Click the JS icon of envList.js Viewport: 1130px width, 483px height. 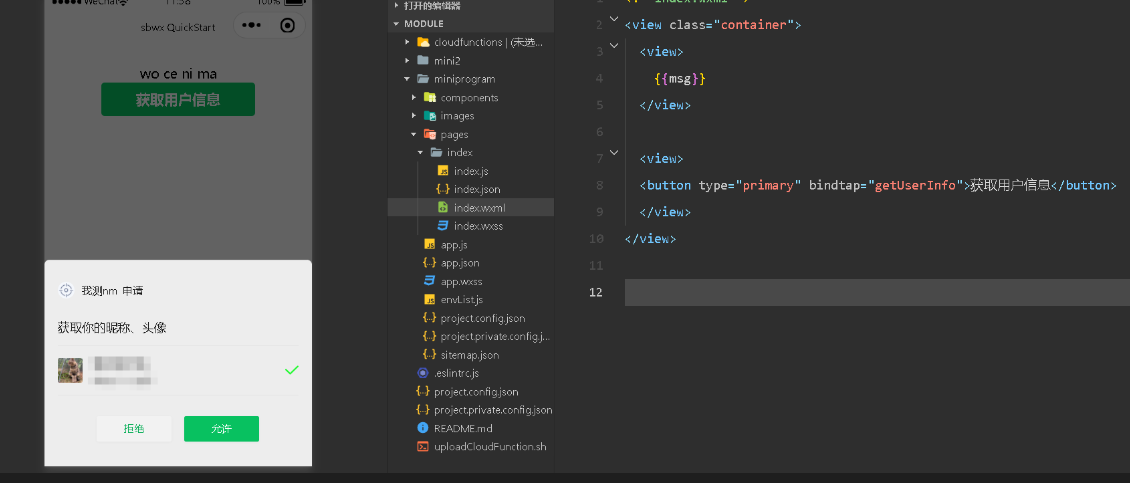pos(430,300)
